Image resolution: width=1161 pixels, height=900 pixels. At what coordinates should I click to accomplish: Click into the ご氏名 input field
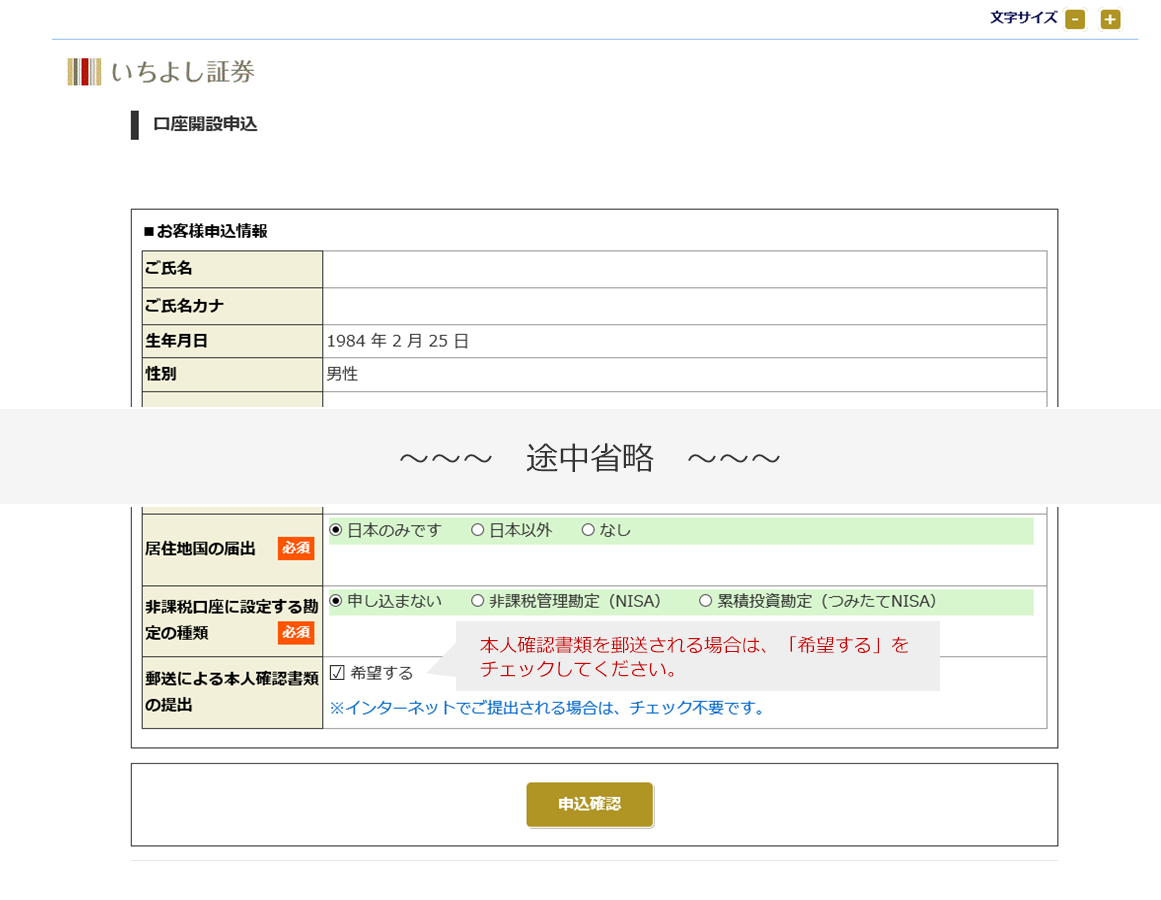pos(685,269)
